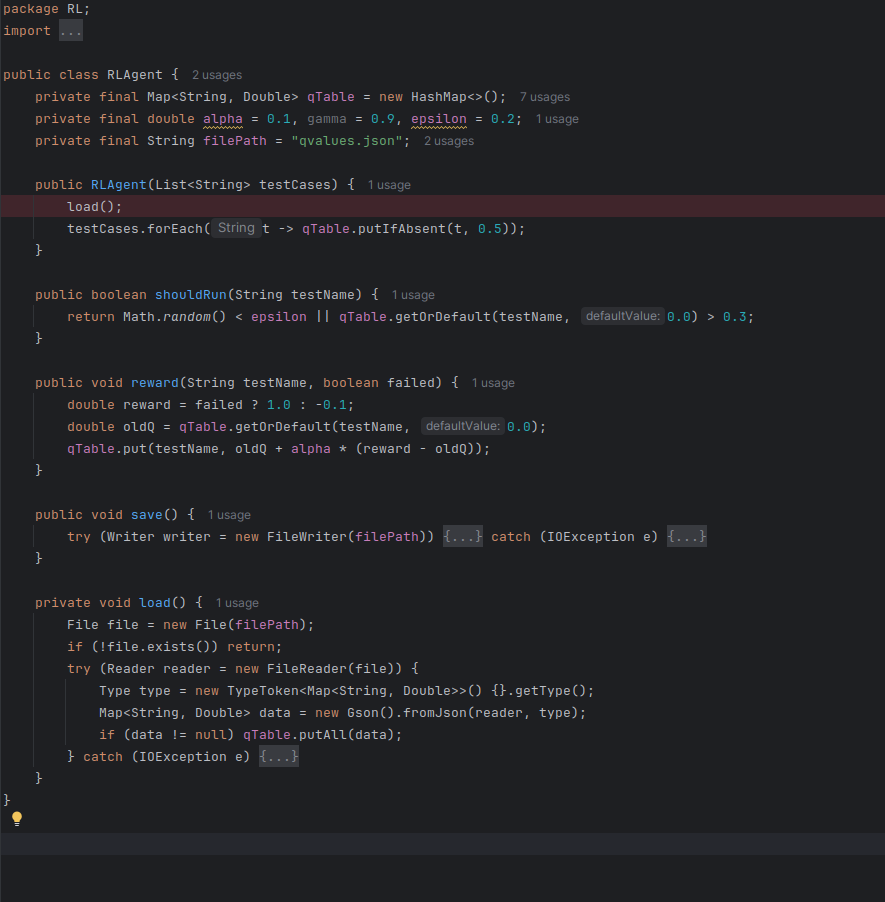Show usage hint beside shouldRun method
Screen dimensions: 885x902
pos(413,295)
